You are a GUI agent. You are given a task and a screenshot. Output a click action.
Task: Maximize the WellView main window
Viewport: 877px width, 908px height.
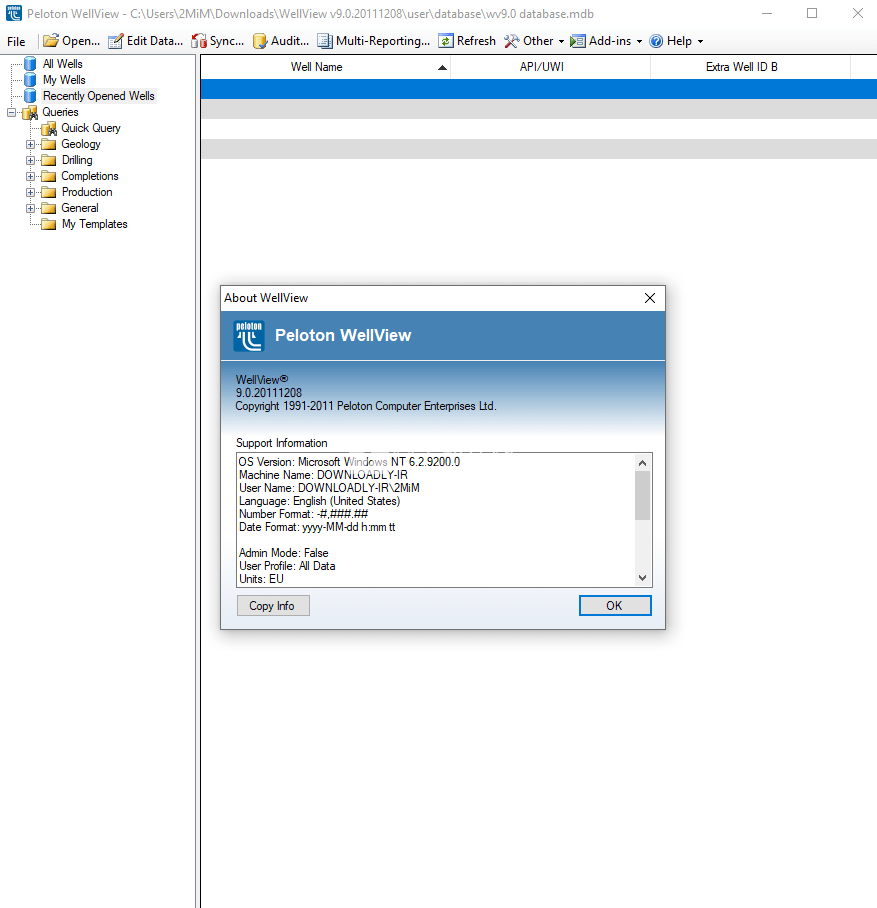[x=812, y=13]
